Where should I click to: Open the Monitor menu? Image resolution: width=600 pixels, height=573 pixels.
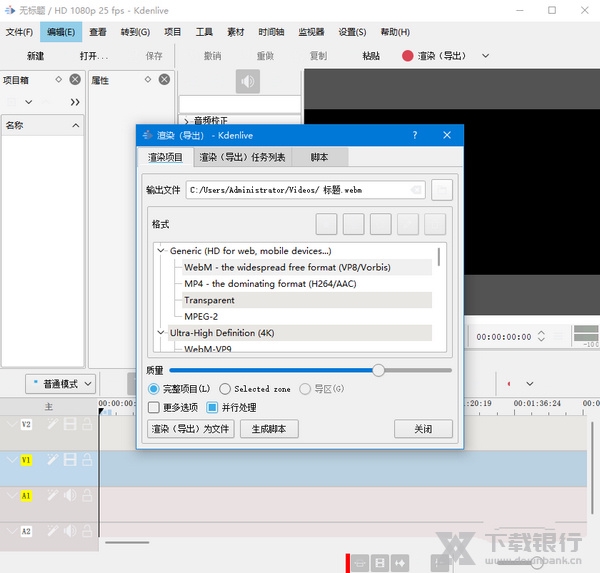coord(311,32)
